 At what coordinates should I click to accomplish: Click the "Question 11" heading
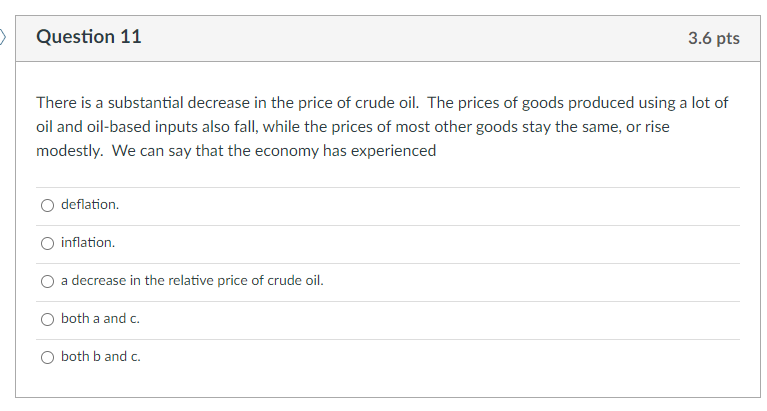pyautogui.click(x=89, y=37)
